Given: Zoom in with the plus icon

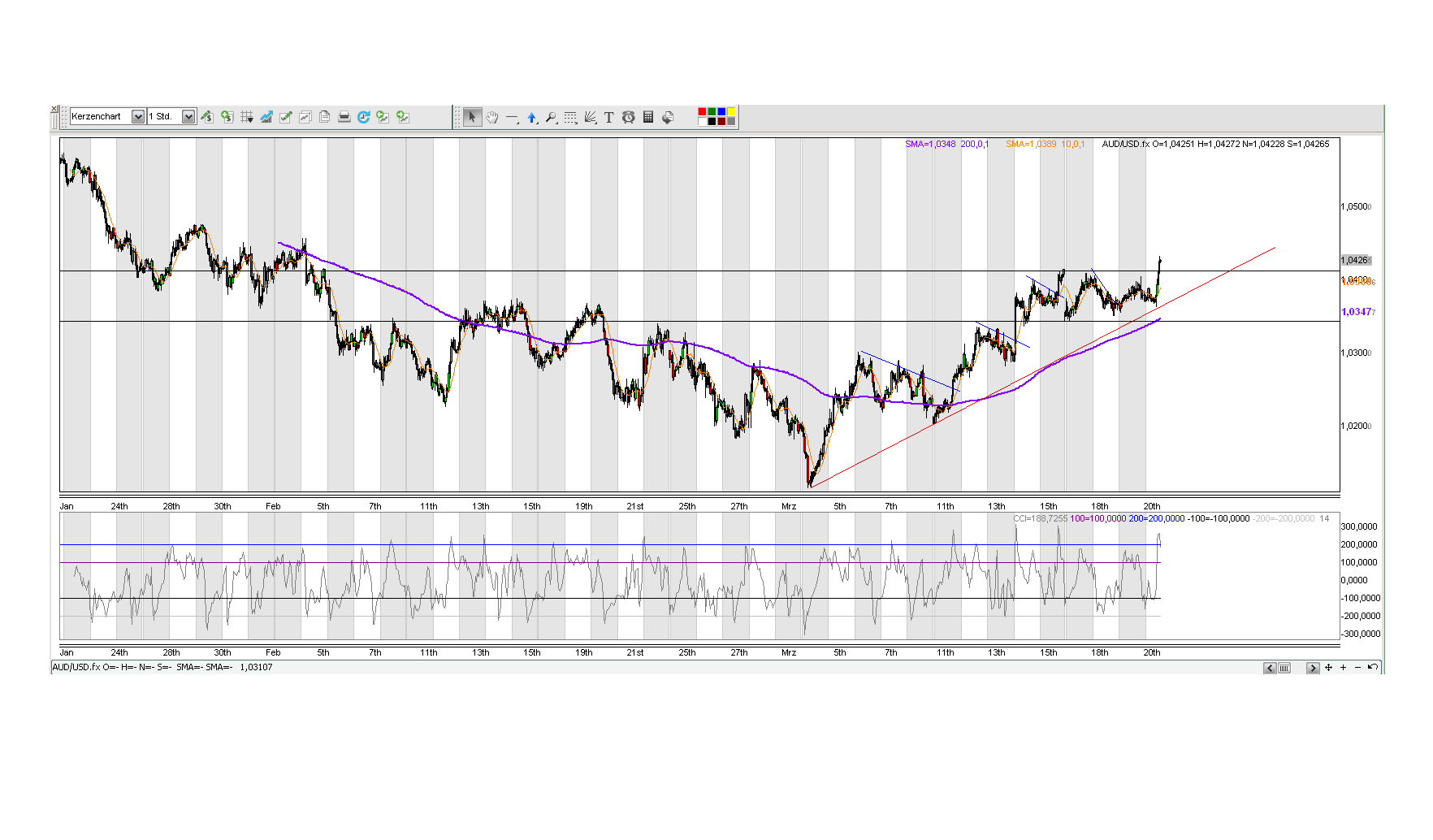Looking at the screenshot, I should coord(1344,668).
